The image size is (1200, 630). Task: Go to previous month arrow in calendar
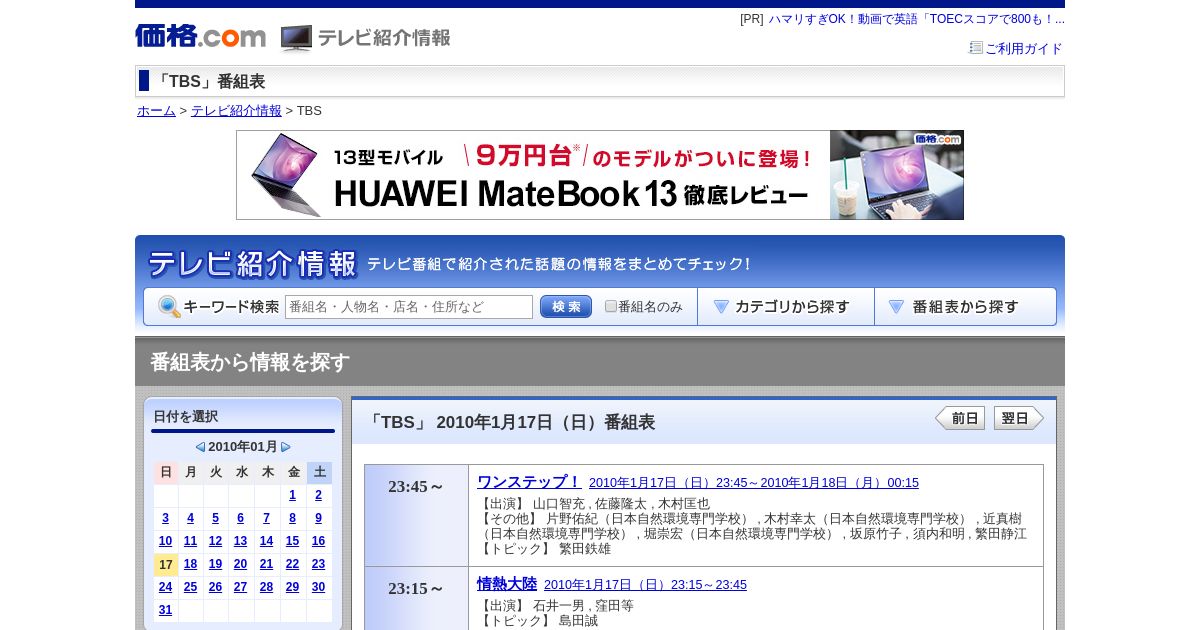200,447
